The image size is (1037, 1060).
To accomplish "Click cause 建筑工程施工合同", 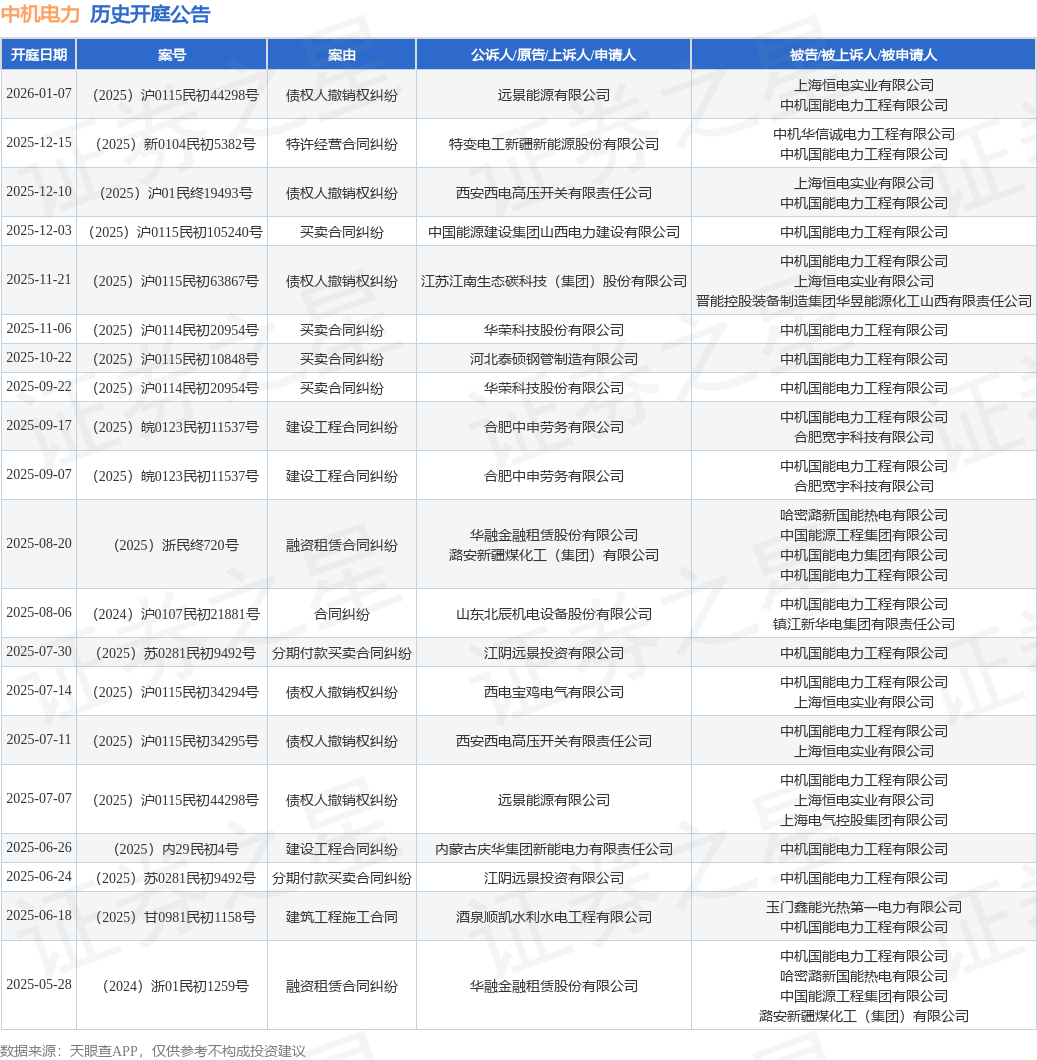I will pos(341,918).
